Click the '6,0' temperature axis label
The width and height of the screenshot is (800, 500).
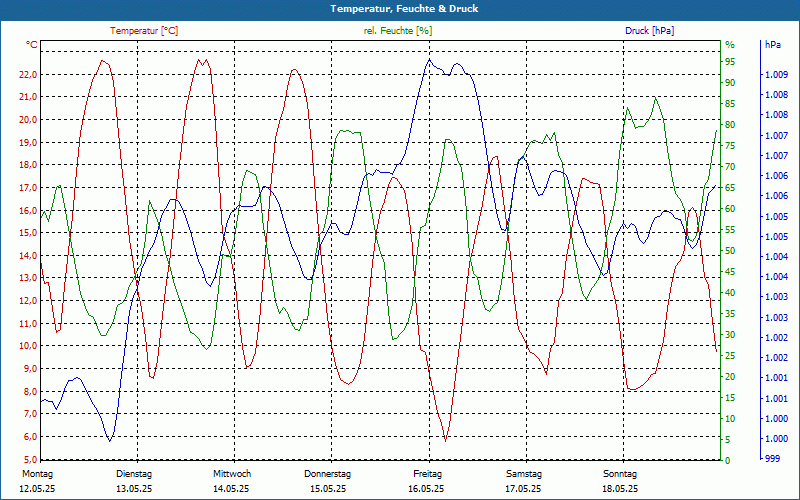pyautogui.click(x=30, y=437)
